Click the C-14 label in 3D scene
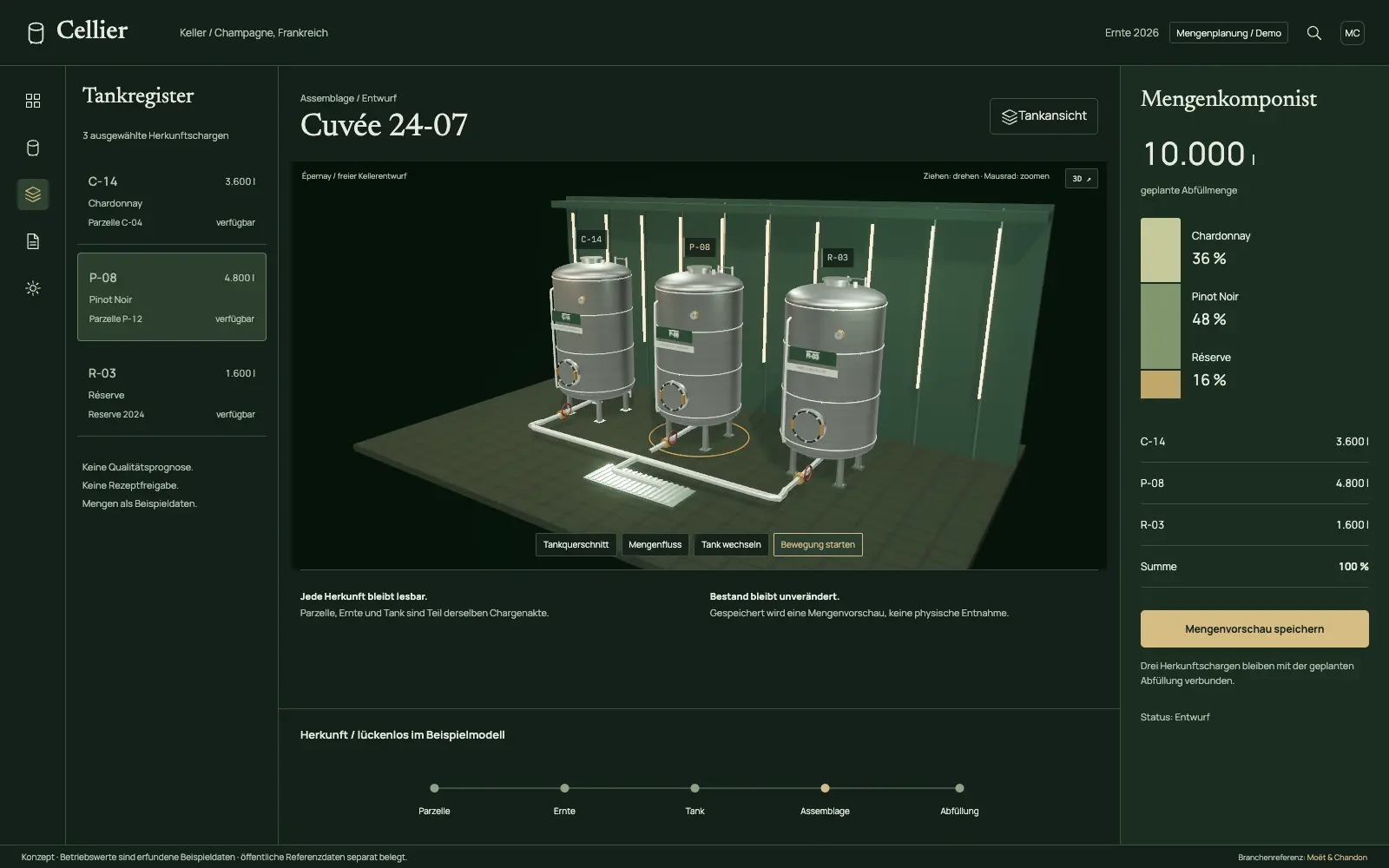1389x868 pixels. [591, 240]
